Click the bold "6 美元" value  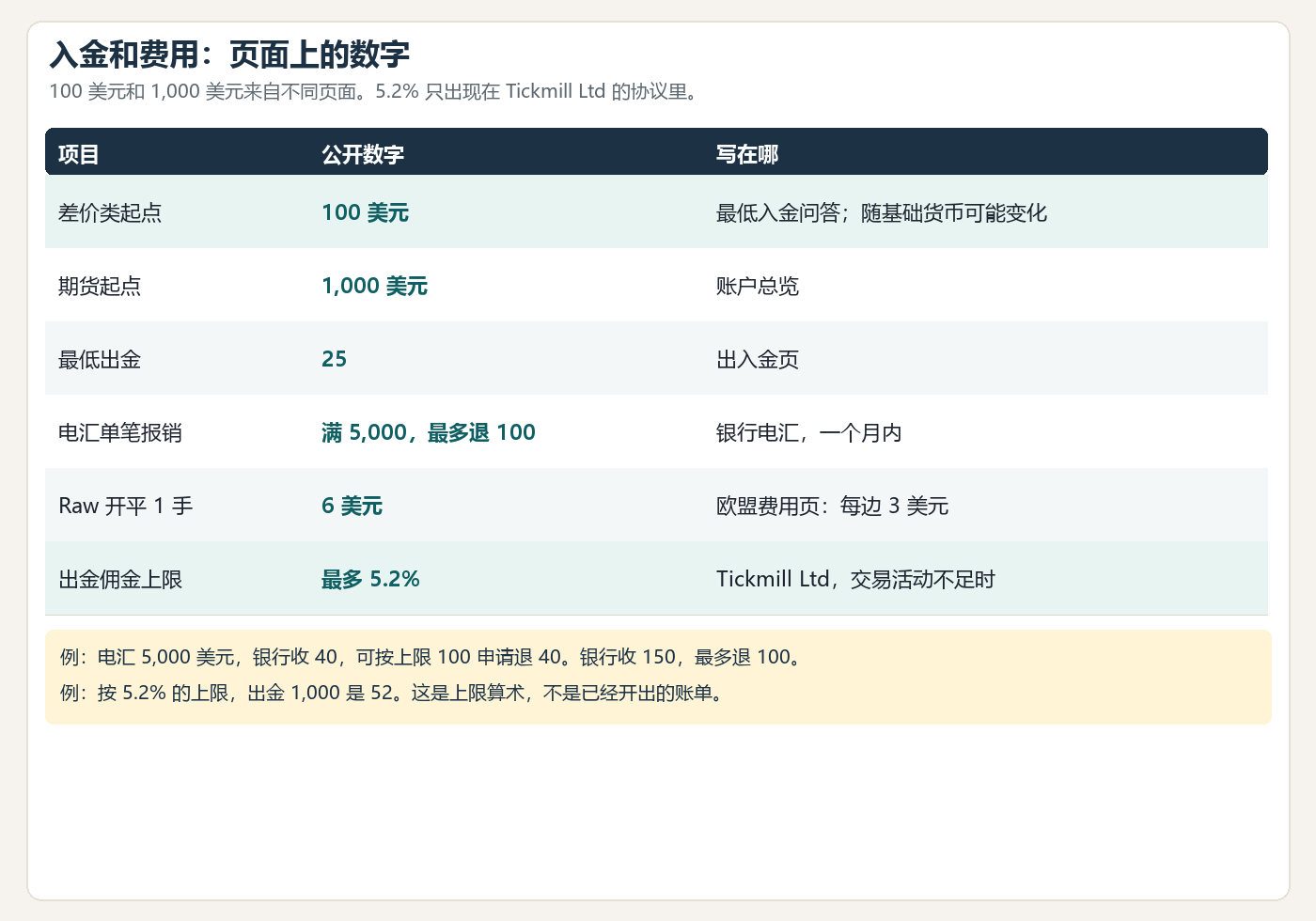tap(352, 506)
